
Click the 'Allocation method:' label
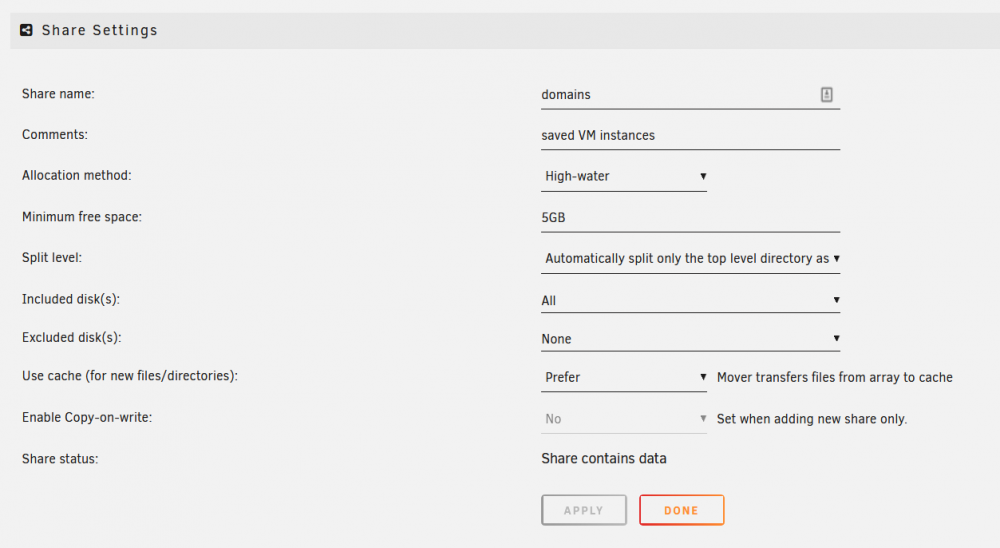tap(77, 175)
